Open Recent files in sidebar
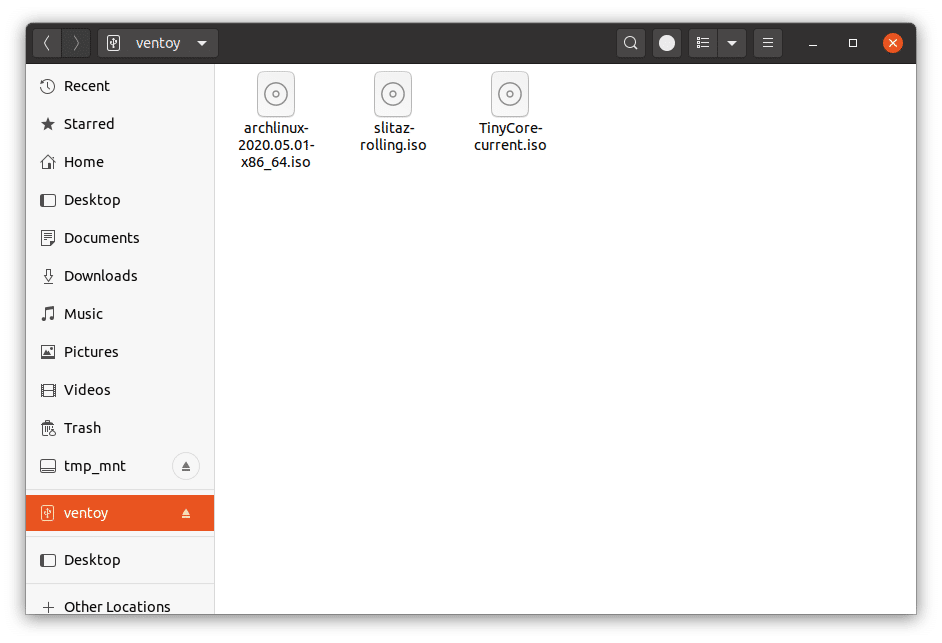The width and height of the screenshot is (942, 643). (88, 86)
